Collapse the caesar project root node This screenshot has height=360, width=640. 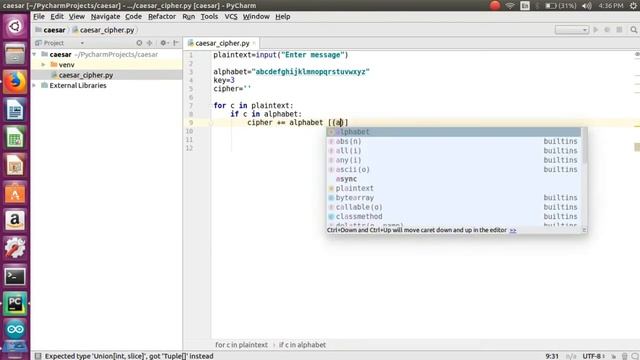(35, 54)
